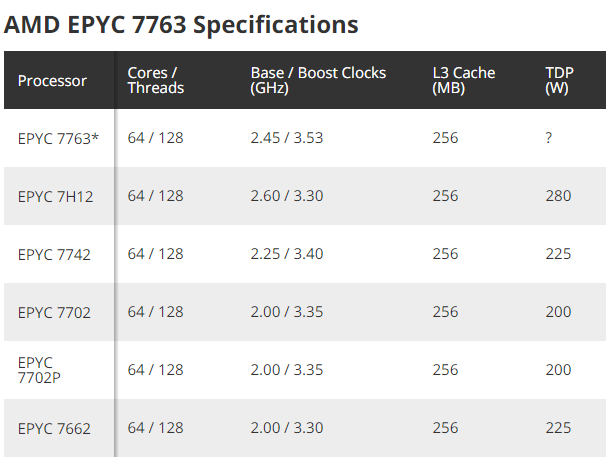The width and height of the screenshot is (610, 470).
Task: Click the EPYC 7702P processor name
Action: click(x=39, y=370)
